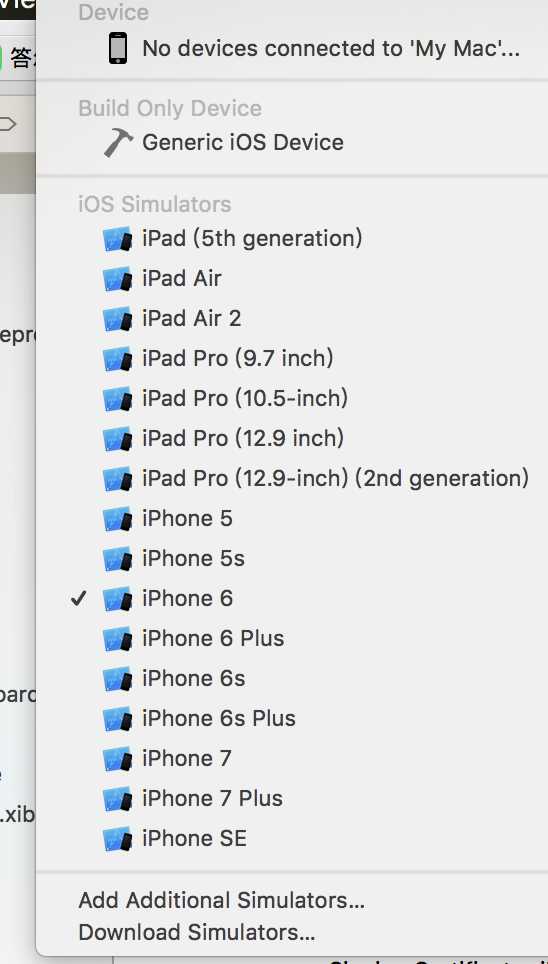
Task: Click the hammer icon for Generic iOS Device
Action: coord(118,143)
